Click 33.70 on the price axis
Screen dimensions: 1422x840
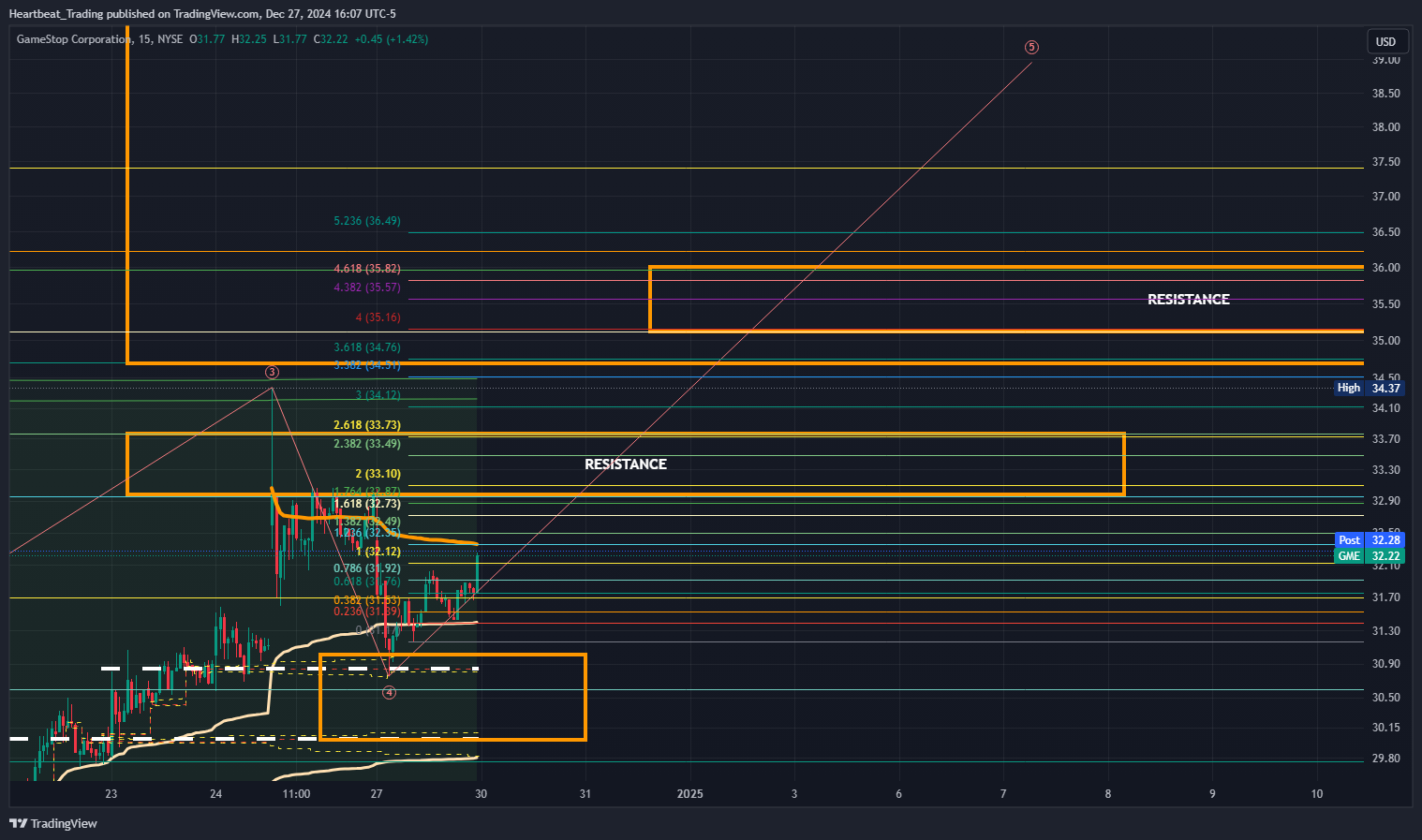pyautogui.click(x=1385, y=439)
